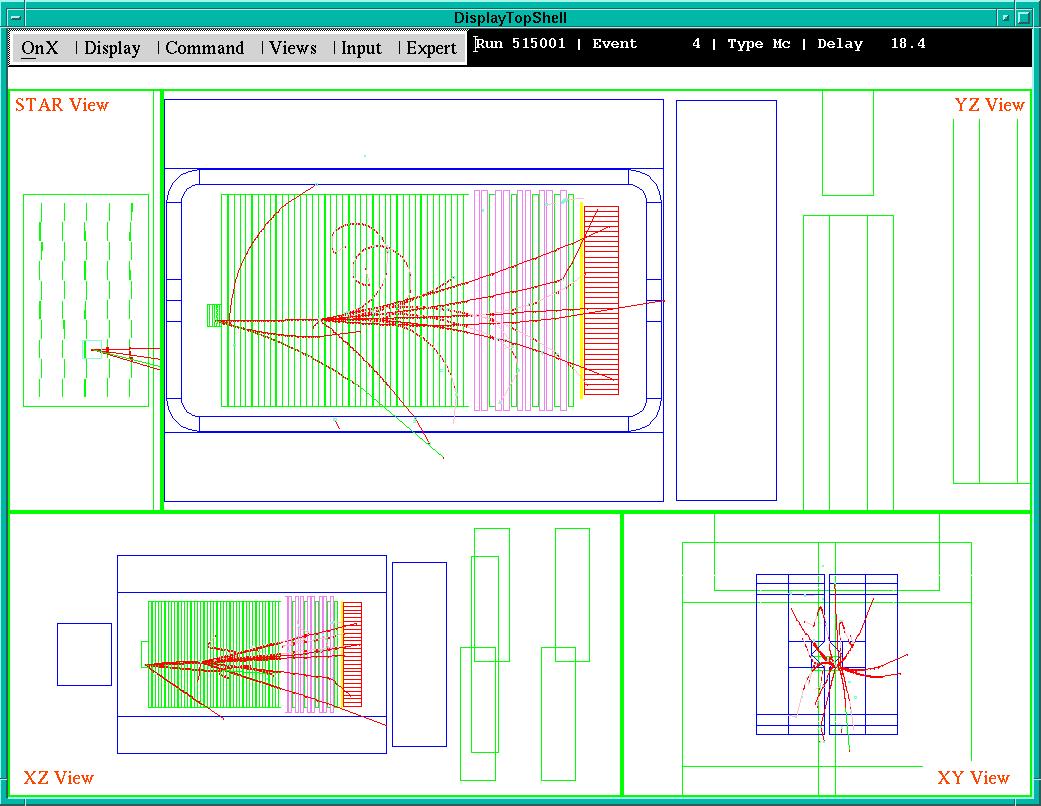Open the Input menu
This screenshot has width=1041, height=806.
point(361,48)
